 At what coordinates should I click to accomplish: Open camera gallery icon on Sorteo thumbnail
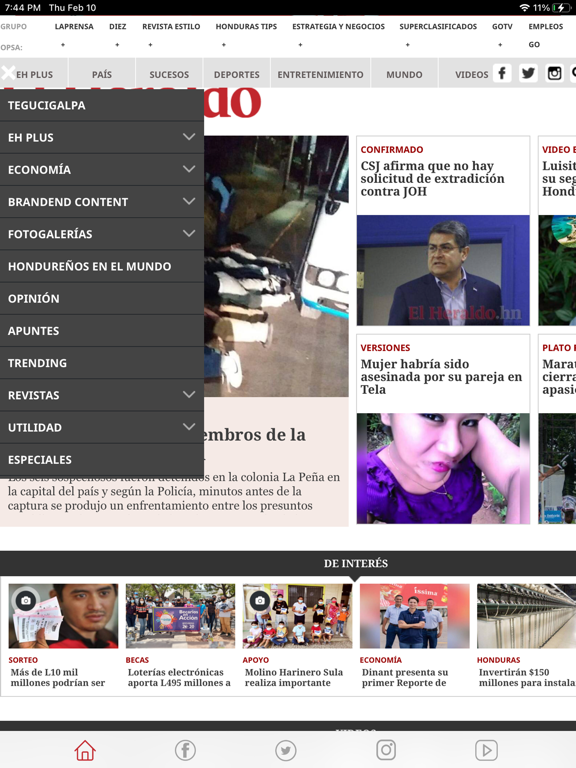pos(26,600)
